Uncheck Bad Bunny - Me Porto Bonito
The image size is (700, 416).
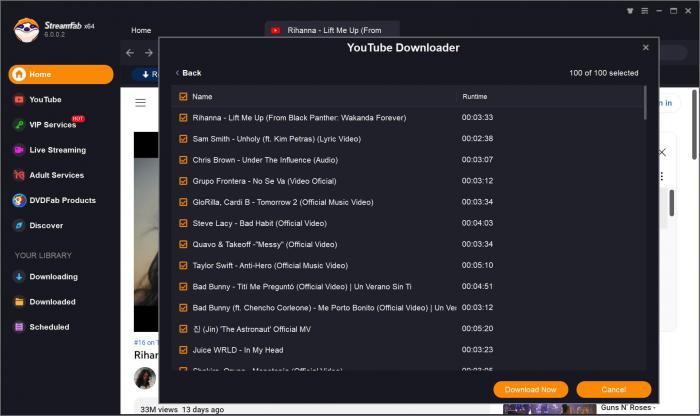[183, 308]
